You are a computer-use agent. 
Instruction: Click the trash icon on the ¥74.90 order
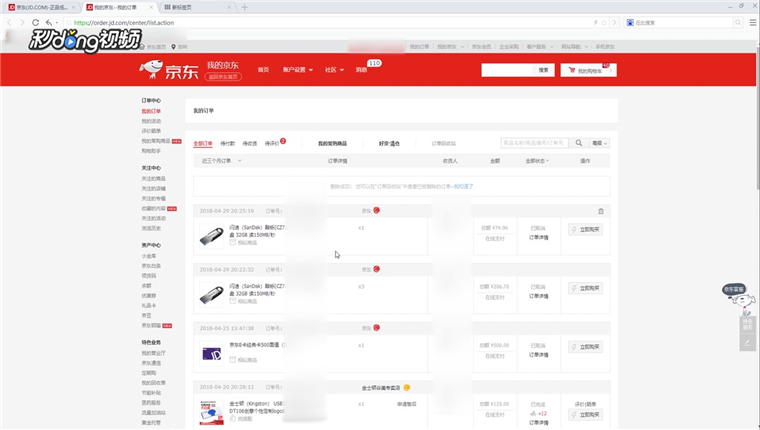tap(601, 211)
